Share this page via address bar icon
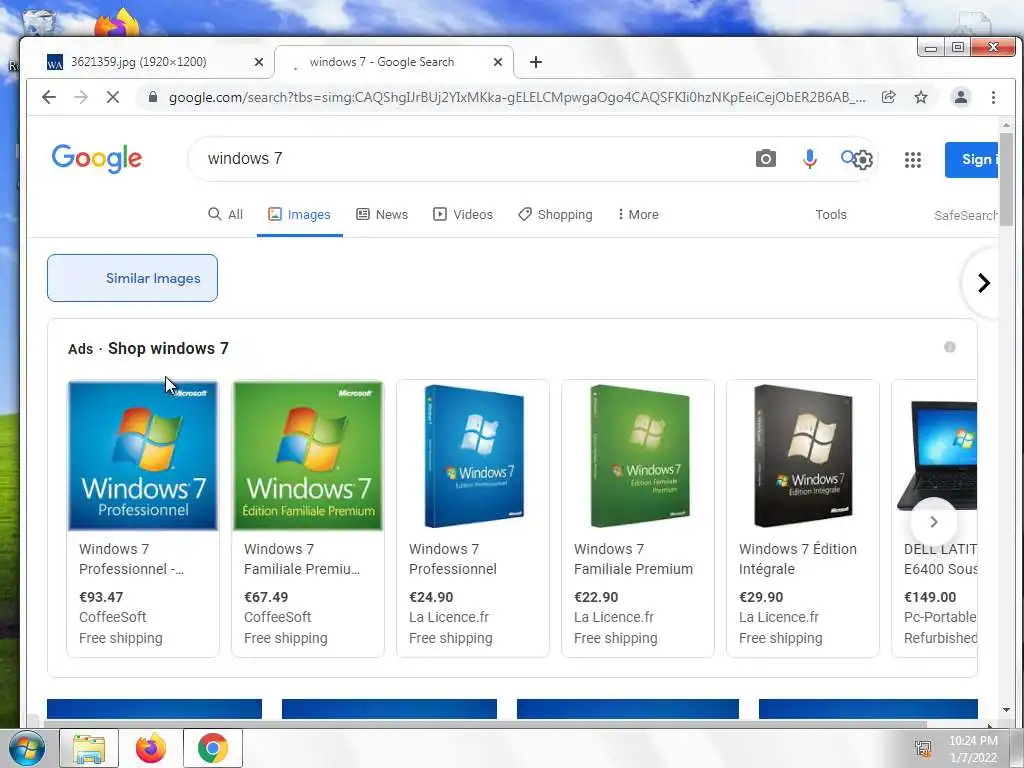This screenshot has height=768, width=1024. pyautogui.click(x=888, y=97)
